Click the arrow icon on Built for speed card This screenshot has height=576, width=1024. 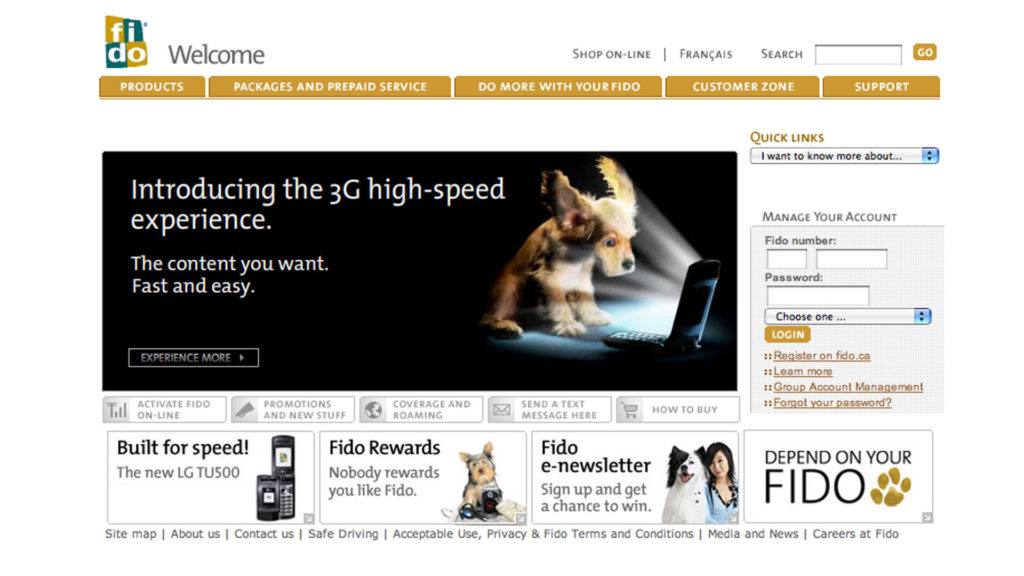point(309,518)
